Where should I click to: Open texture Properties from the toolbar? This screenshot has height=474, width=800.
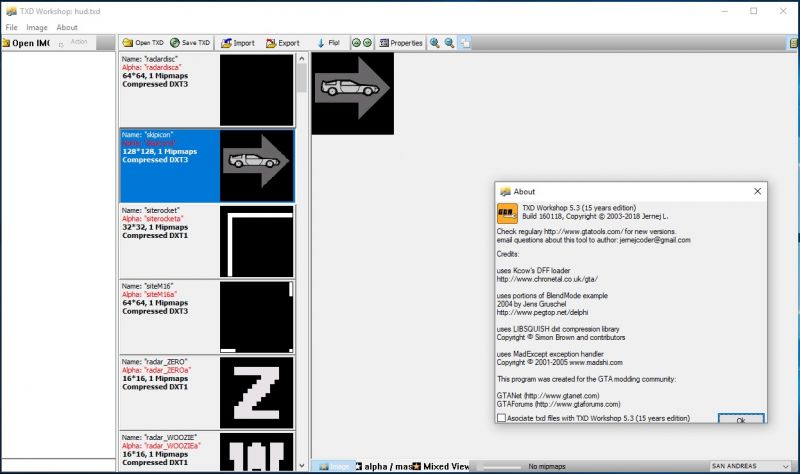tap(401, 43)
